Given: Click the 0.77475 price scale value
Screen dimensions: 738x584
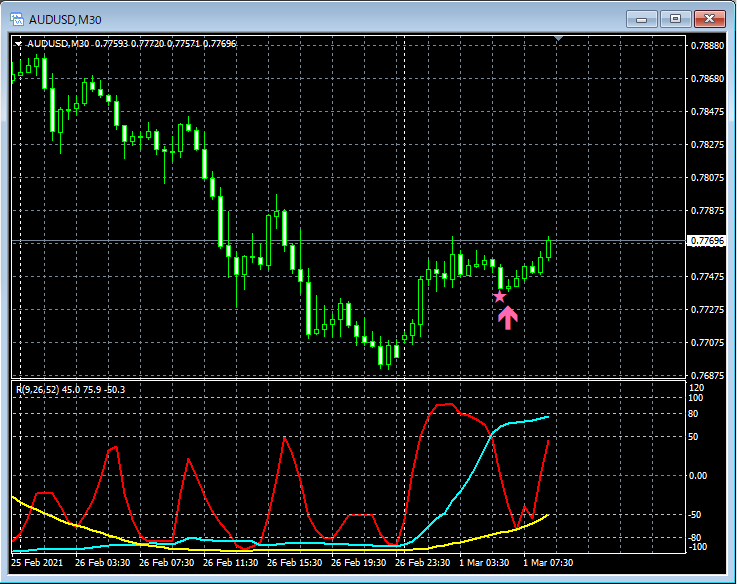Looking at the screenshot, I should 707,277.
